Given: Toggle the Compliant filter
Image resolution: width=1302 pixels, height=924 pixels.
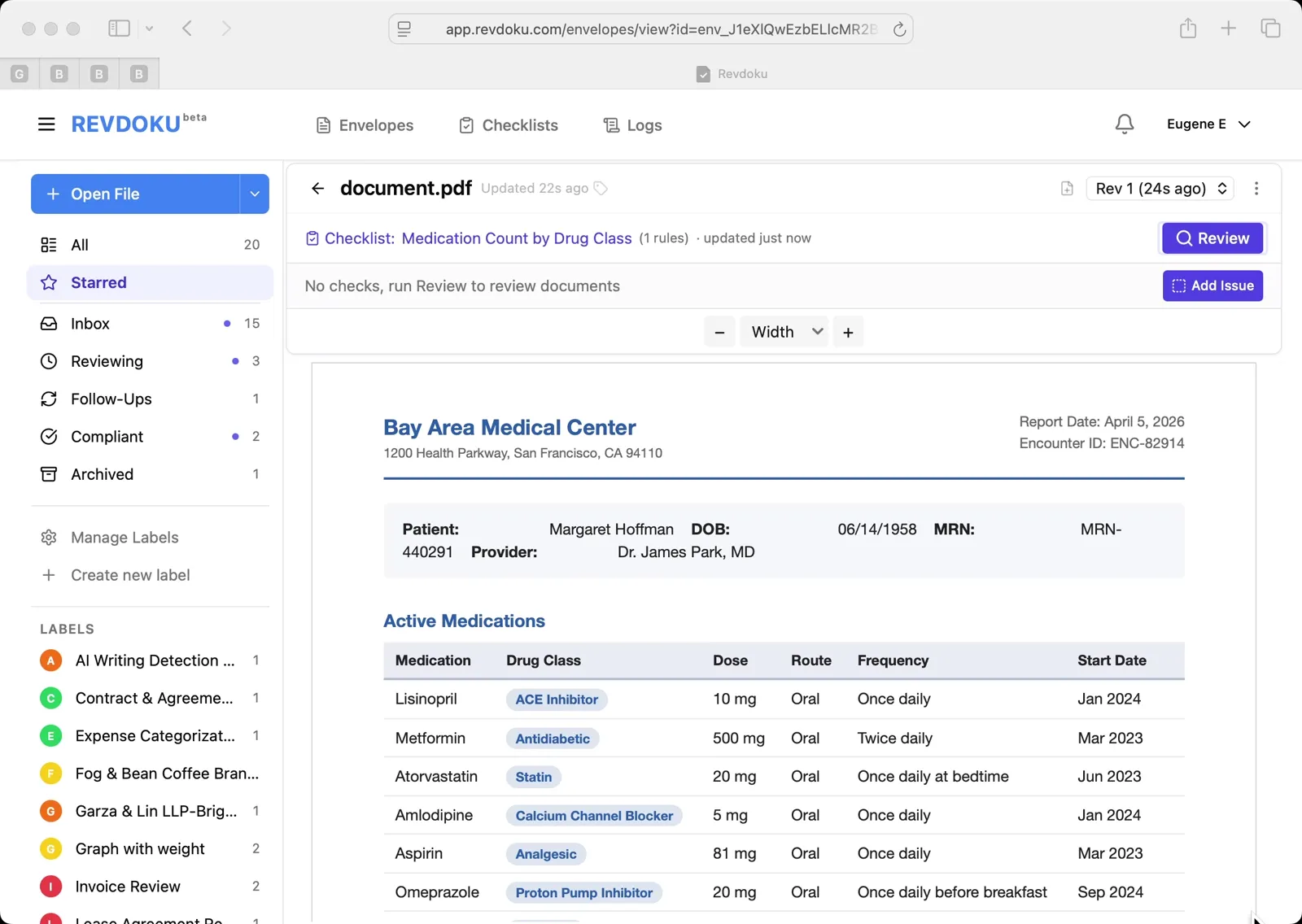Looking at the screenshot, I should (105, 436).
